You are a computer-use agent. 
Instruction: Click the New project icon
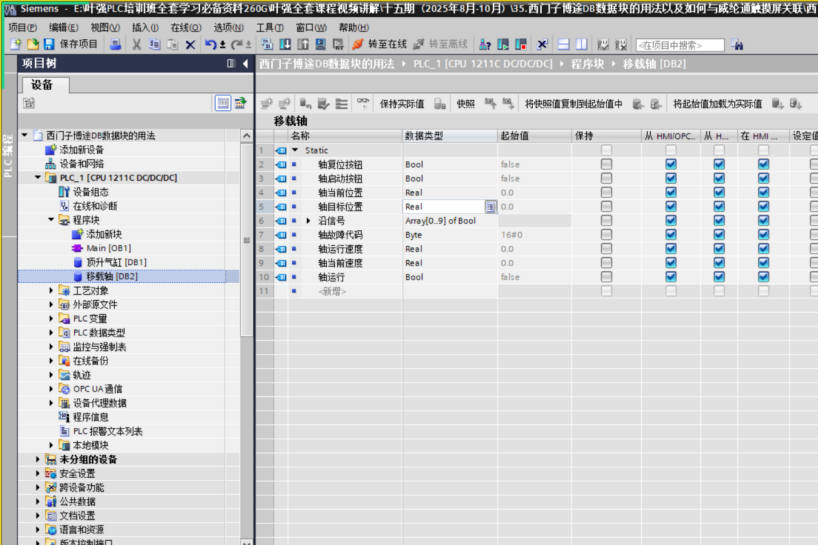16,44
